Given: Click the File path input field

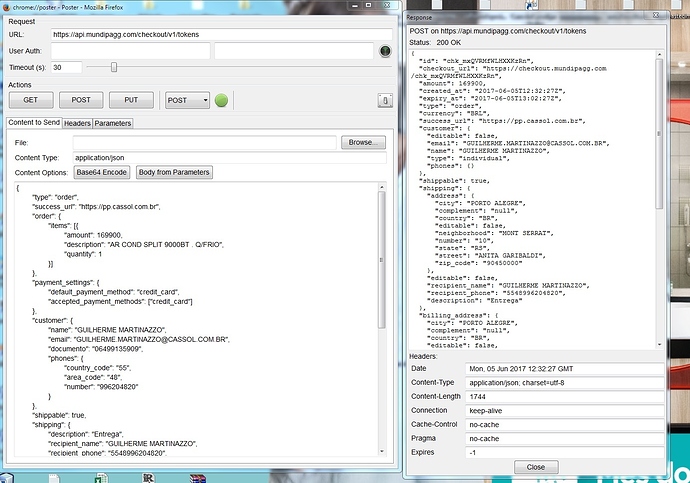Looking at the screenshot, I should [205, 143].
